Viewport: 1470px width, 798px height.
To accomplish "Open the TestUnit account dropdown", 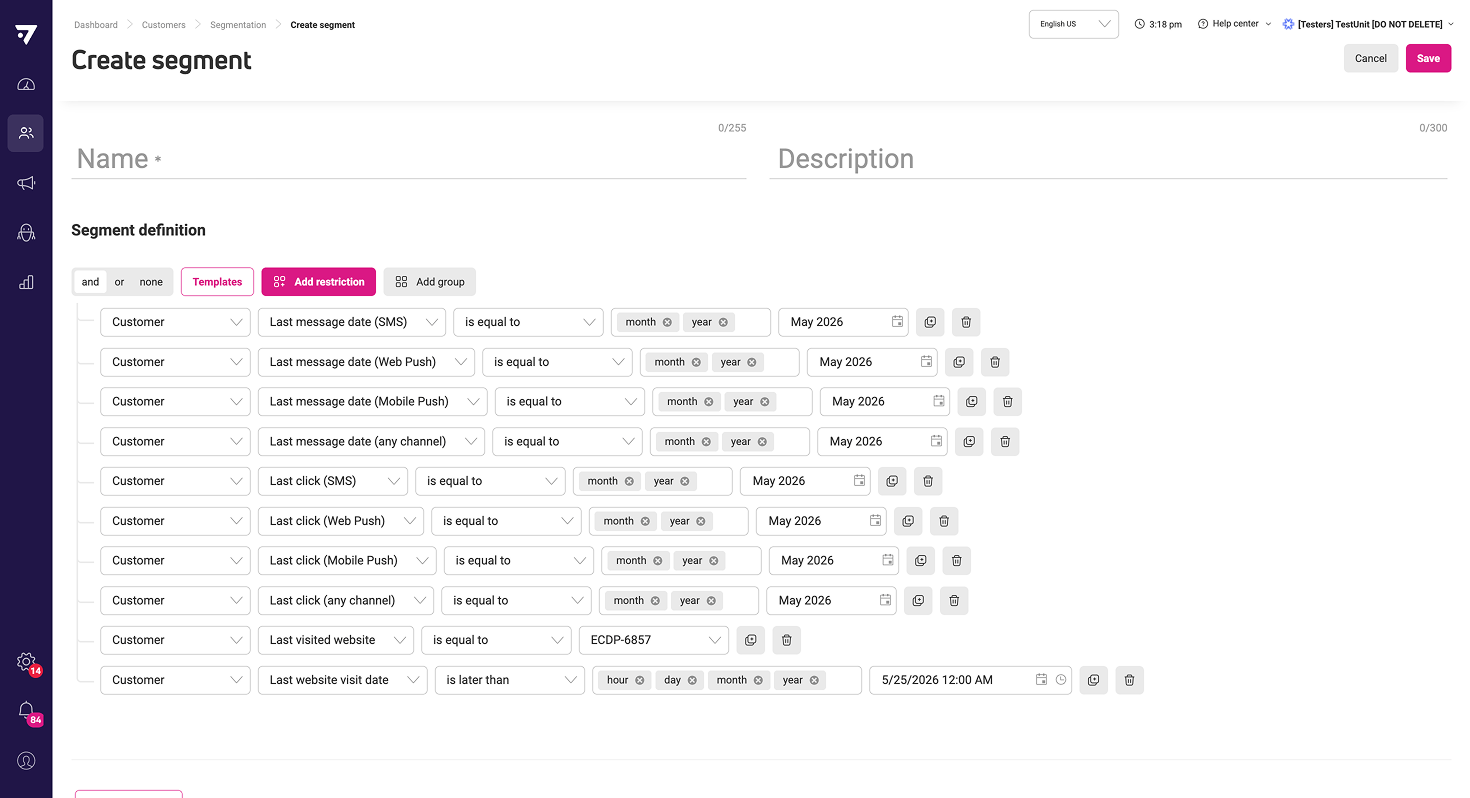I will pos(1368,24).
